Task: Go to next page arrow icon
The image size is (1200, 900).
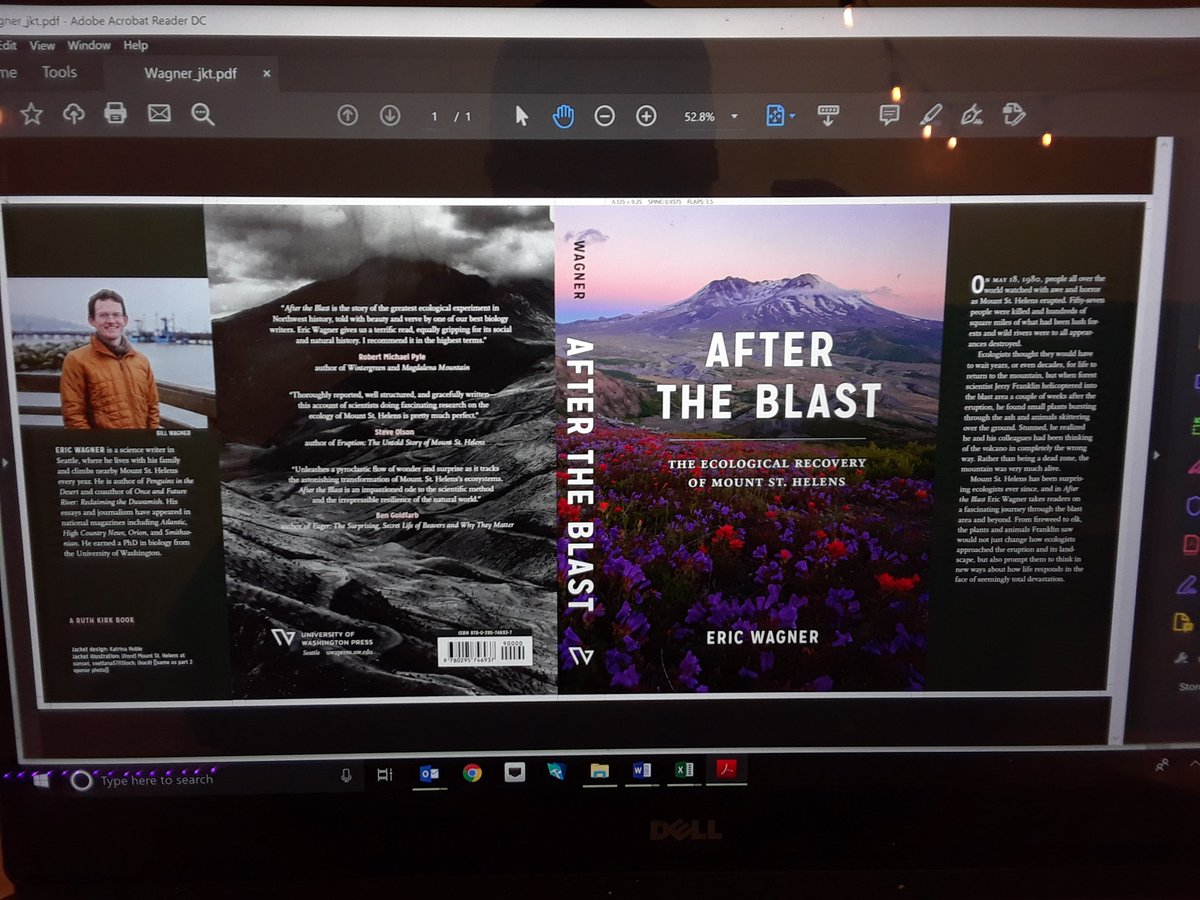Action: click(390, 116)
